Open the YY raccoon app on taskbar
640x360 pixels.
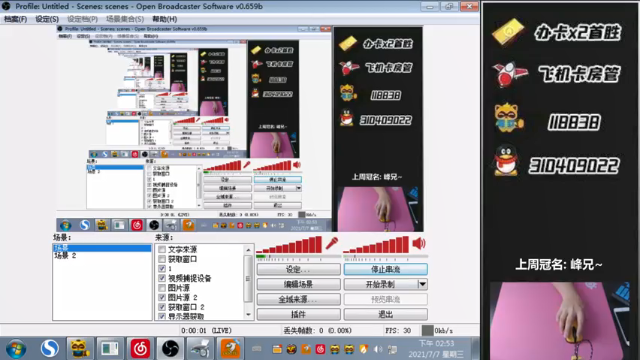click(x=80, y=349)
